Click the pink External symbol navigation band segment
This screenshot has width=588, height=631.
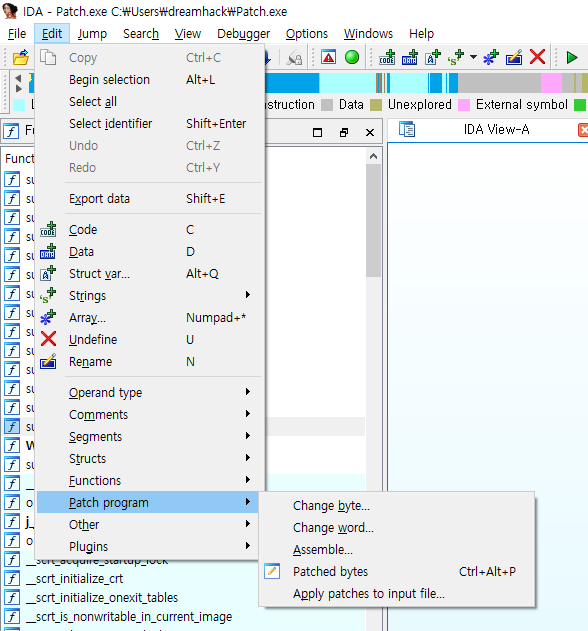coord(551,83)
